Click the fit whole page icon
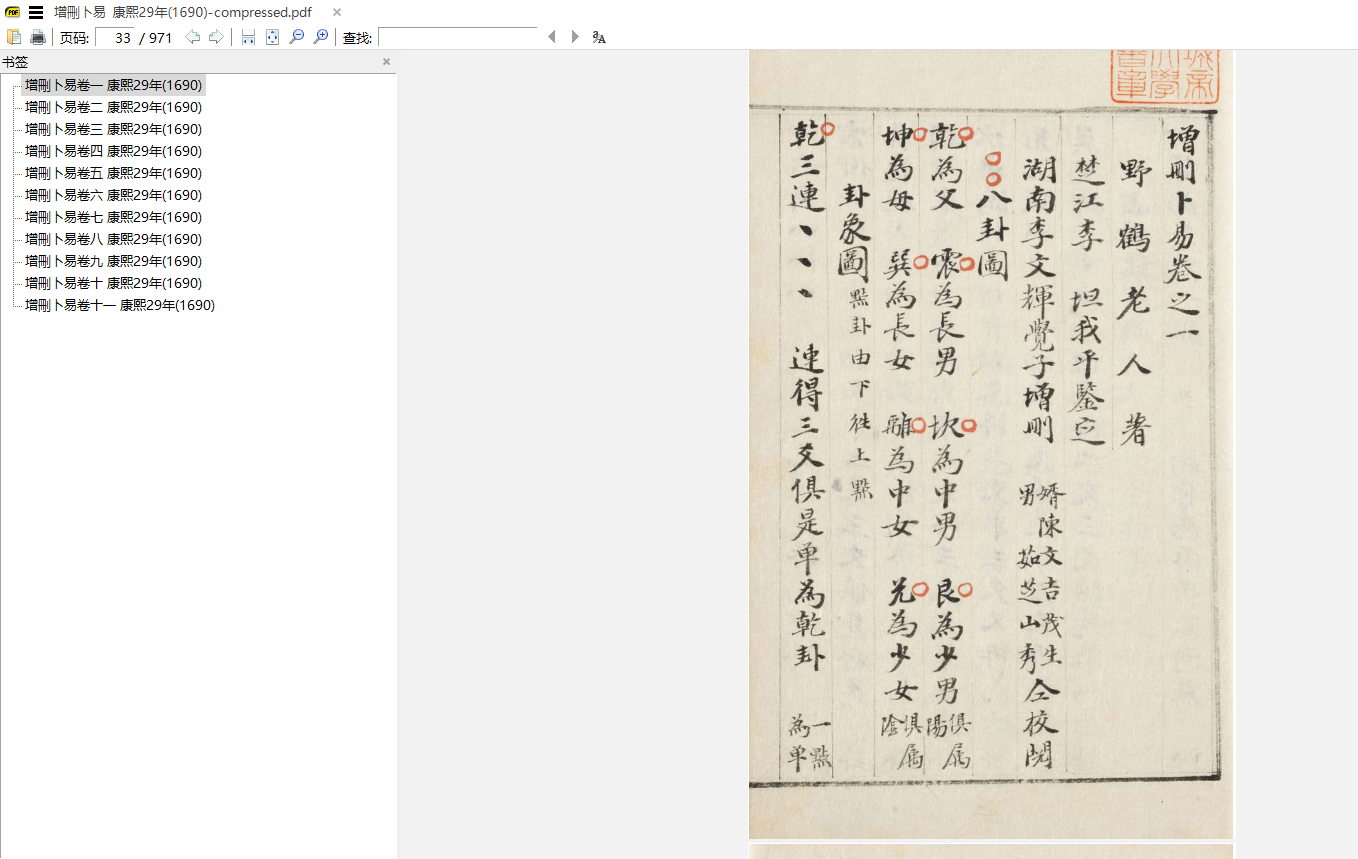 click(x=272, y=37)
